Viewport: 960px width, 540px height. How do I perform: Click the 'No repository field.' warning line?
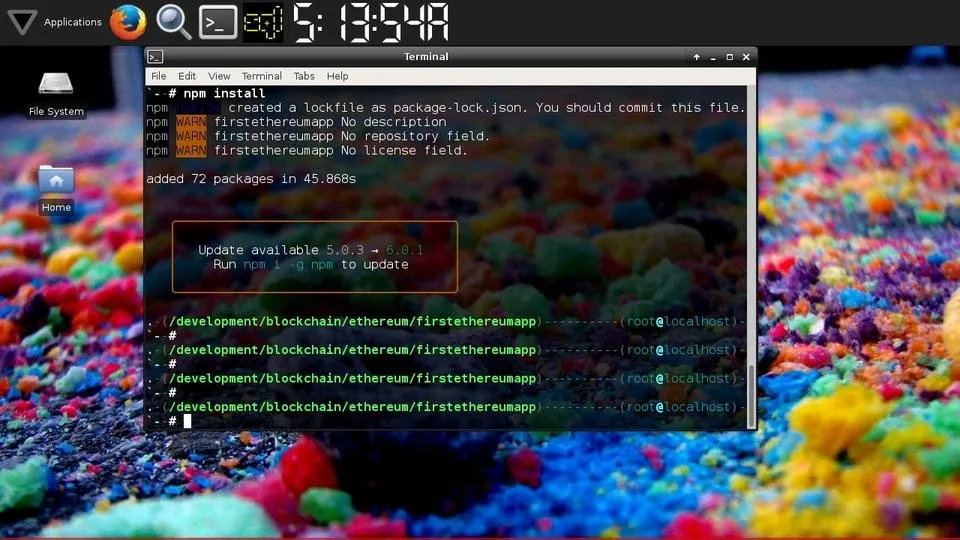(x=318, y=136)
